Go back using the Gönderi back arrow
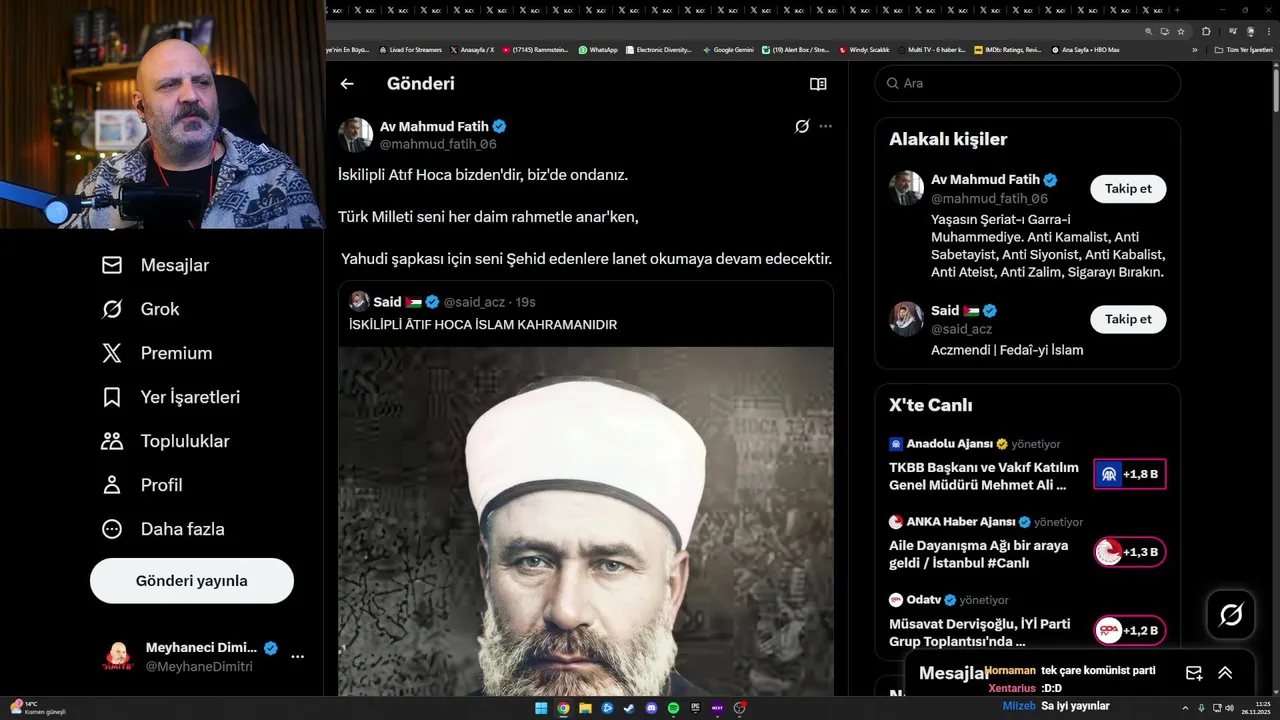The width and height of the screenshot is (1280, 720). 347,84
